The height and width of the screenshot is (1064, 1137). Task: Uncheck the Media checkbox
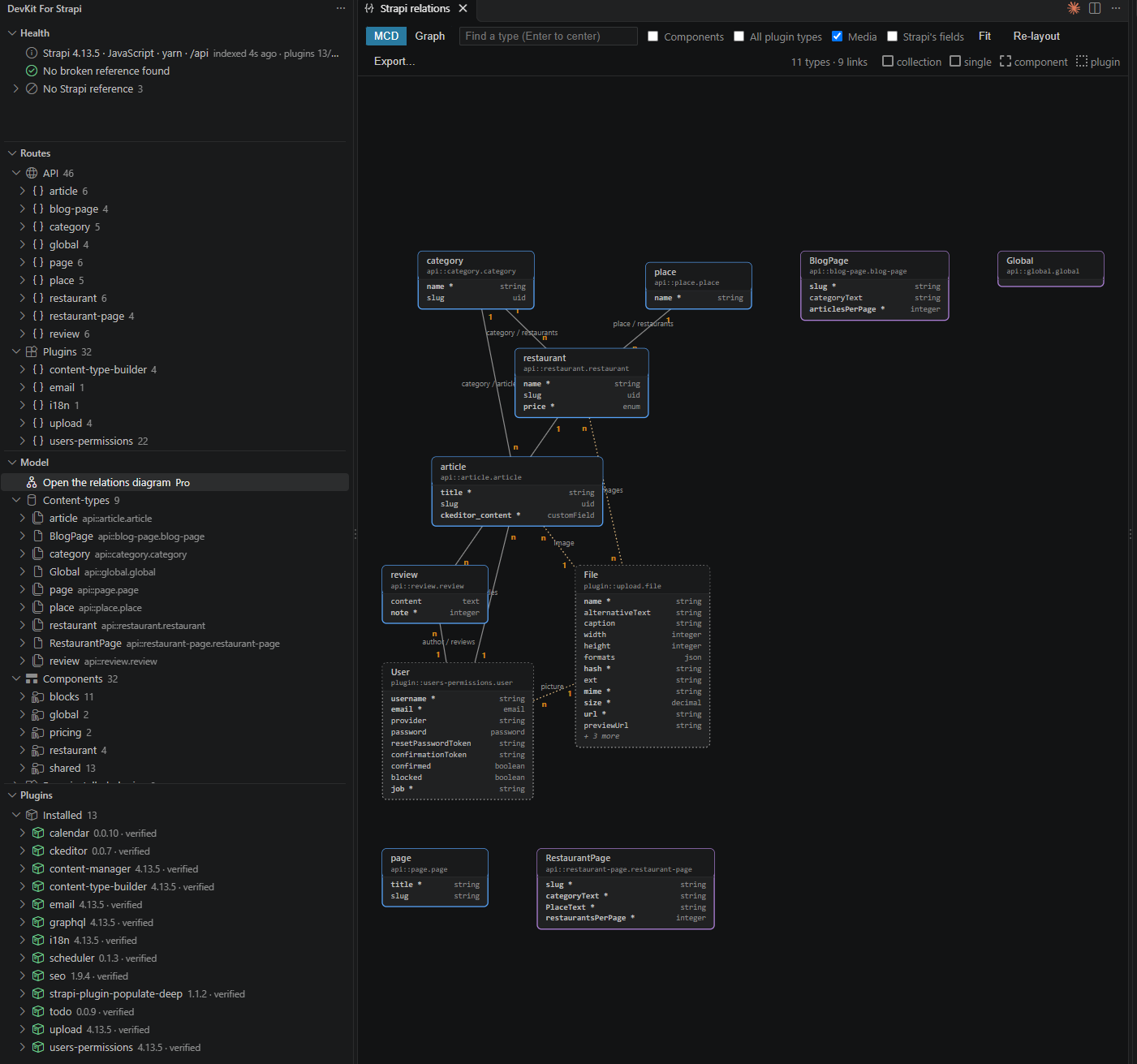(838, 37)
